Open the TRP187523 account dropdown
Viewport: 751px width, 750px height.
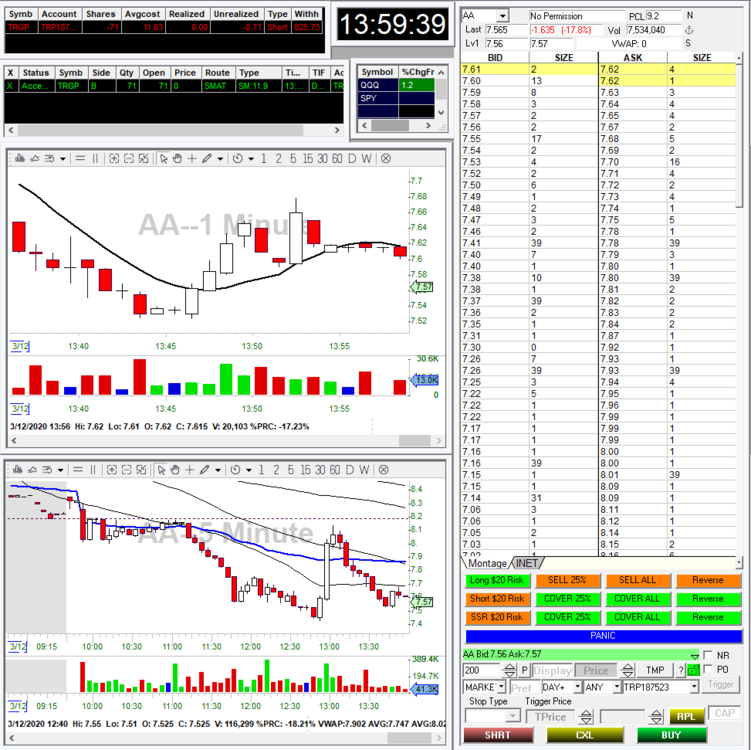(693, 687)
